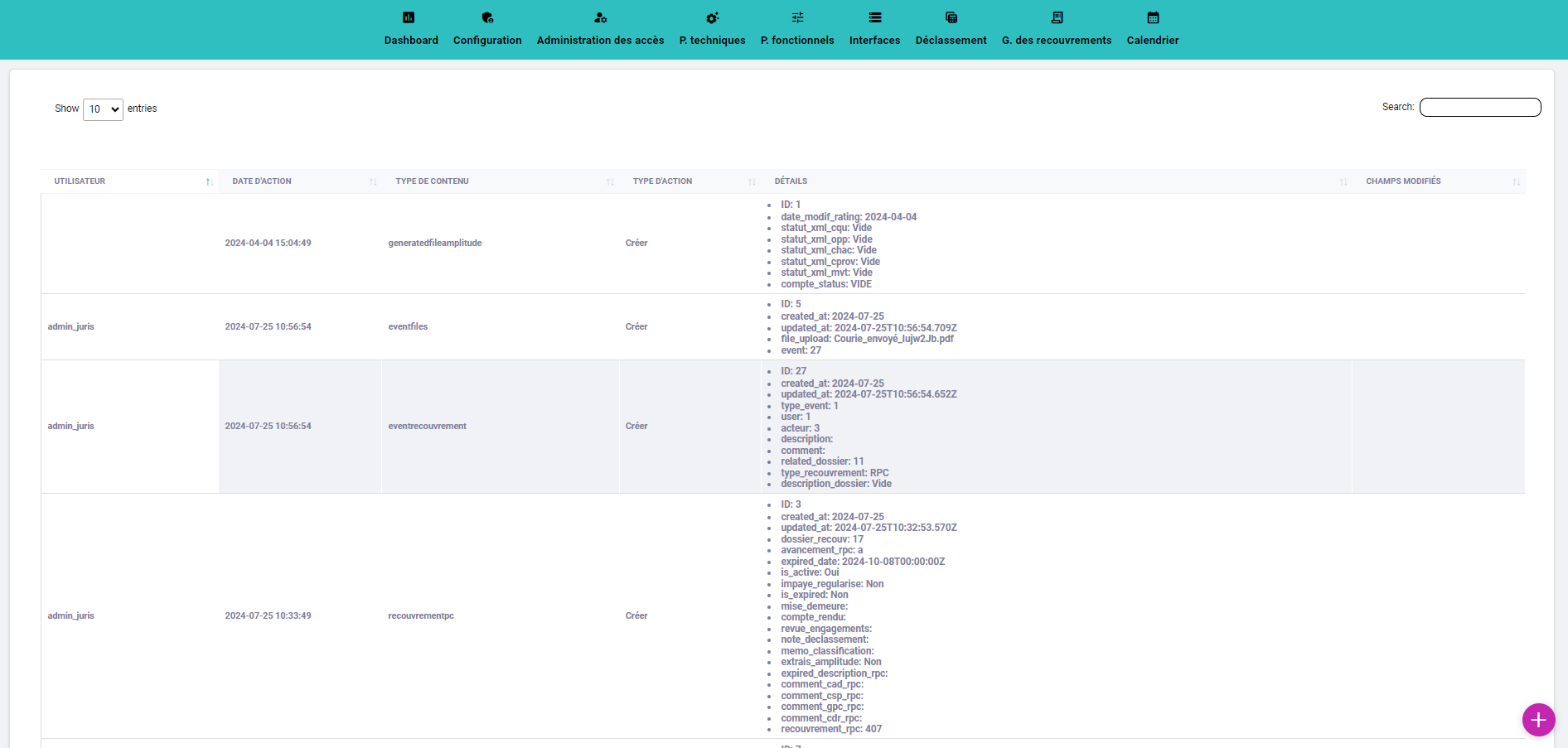The width and height of the screenshot is (1568, 748).
Task: Click the Configuration shield icon
Action: pos(487,17)
